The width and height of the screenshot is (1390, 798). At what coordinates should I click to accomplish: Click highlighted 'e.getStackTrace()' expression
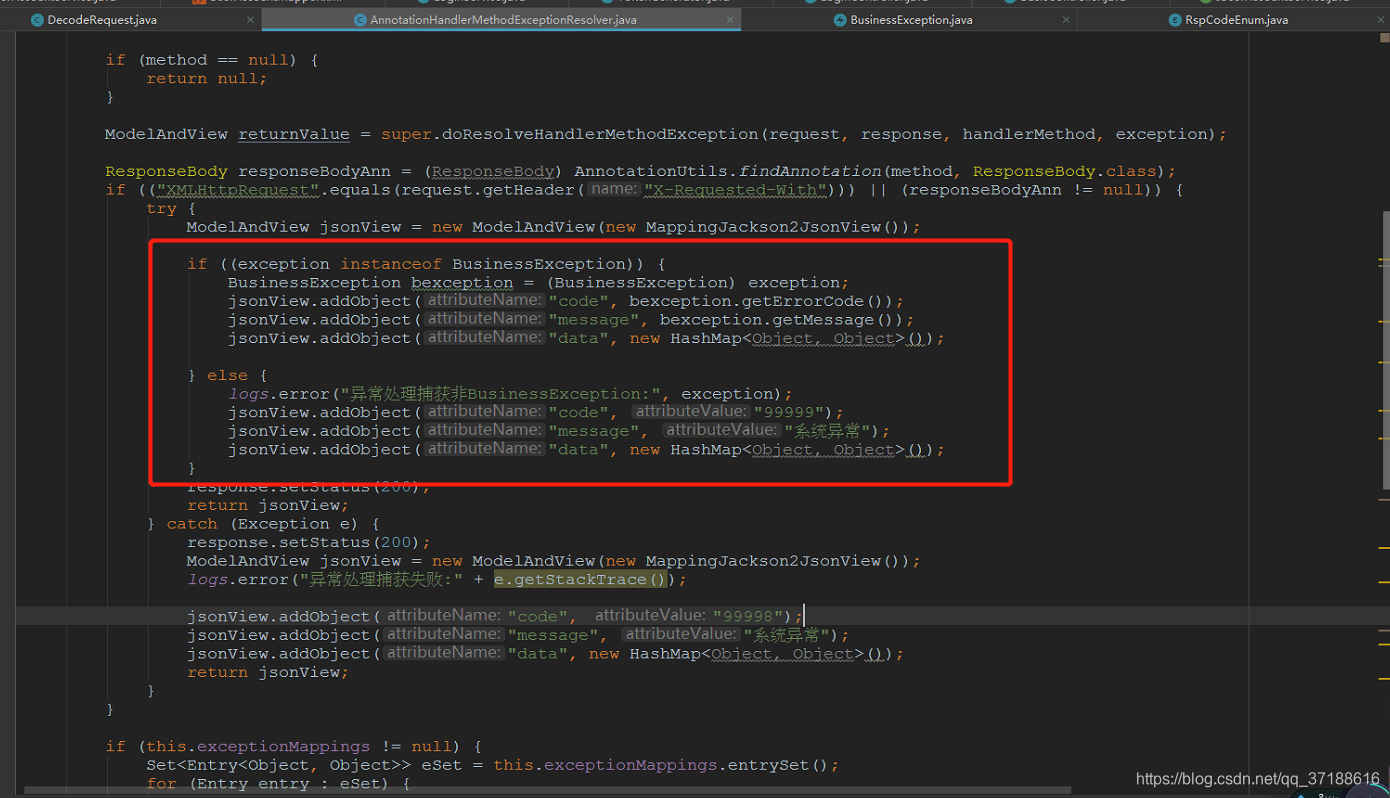[580, 580]
